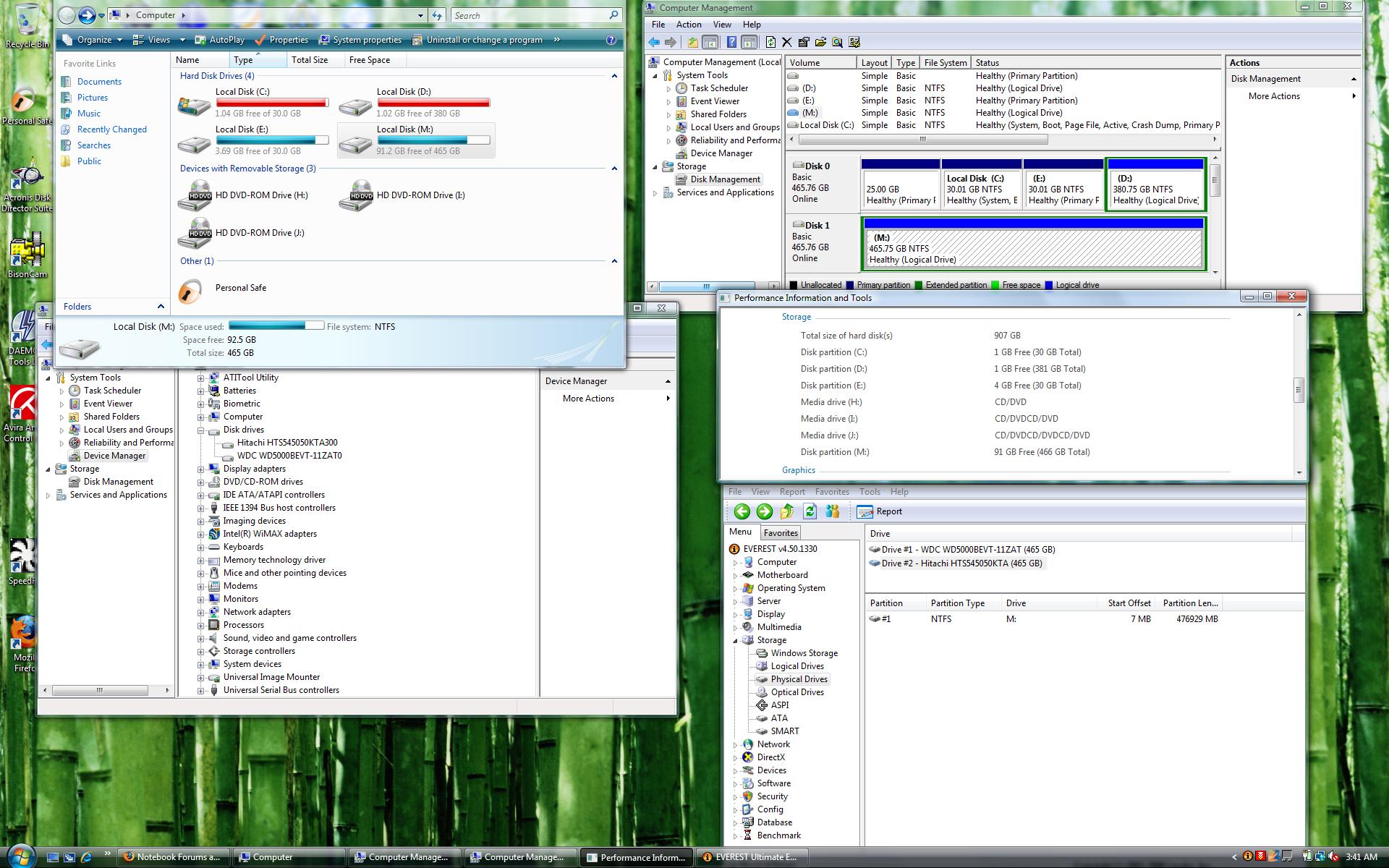Toggle Show/Hide Action Pane icon in Computer Management

[749, 43]
